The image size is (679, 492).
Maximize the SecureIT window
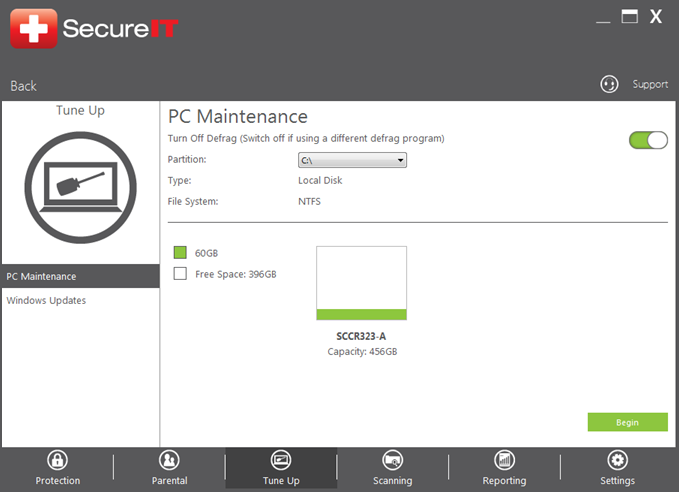point(630,16)
